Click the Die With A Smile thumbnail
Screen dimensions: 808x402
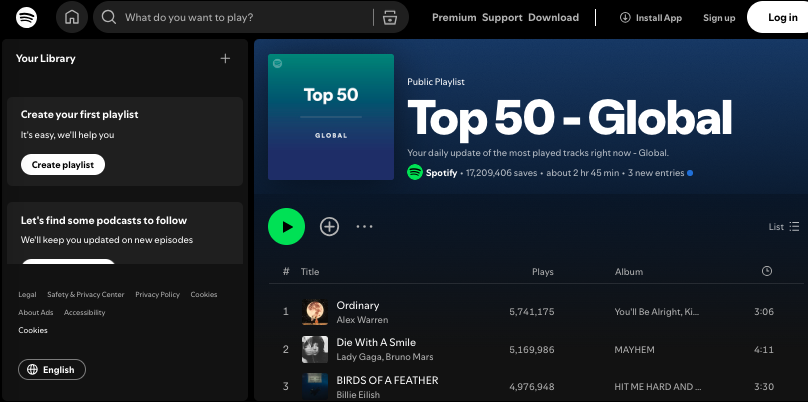(315, 349)
